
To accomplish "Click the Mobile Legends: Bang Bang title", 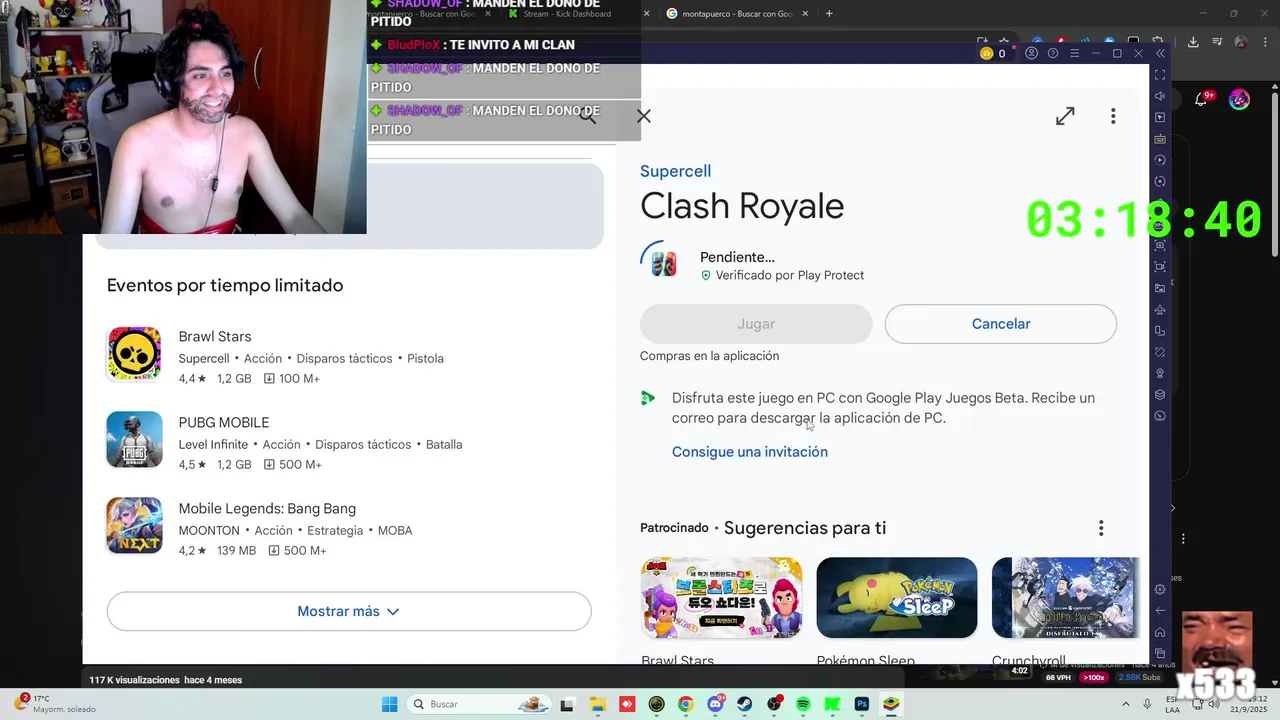I will point(267,509).
